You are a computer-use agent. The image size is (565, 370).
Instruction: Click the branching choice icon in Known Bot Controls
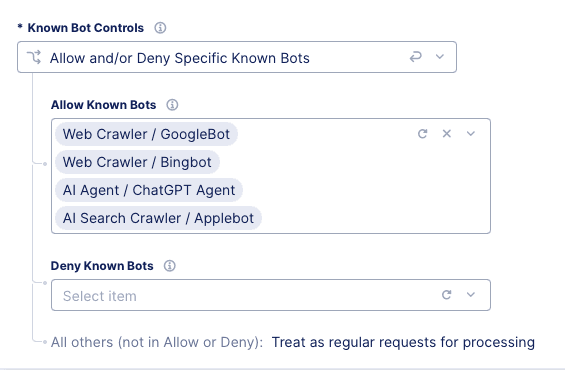[x=34, y=57]
